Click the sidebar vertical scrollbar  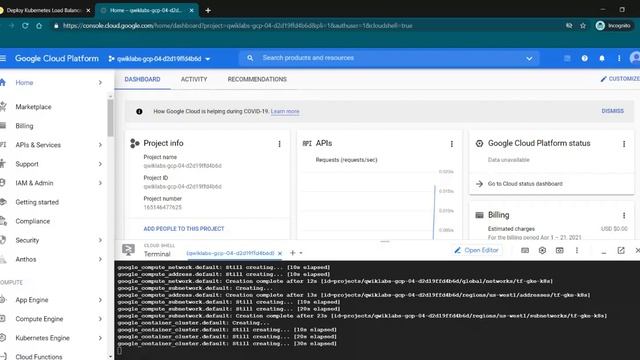(x=110, y=118)
